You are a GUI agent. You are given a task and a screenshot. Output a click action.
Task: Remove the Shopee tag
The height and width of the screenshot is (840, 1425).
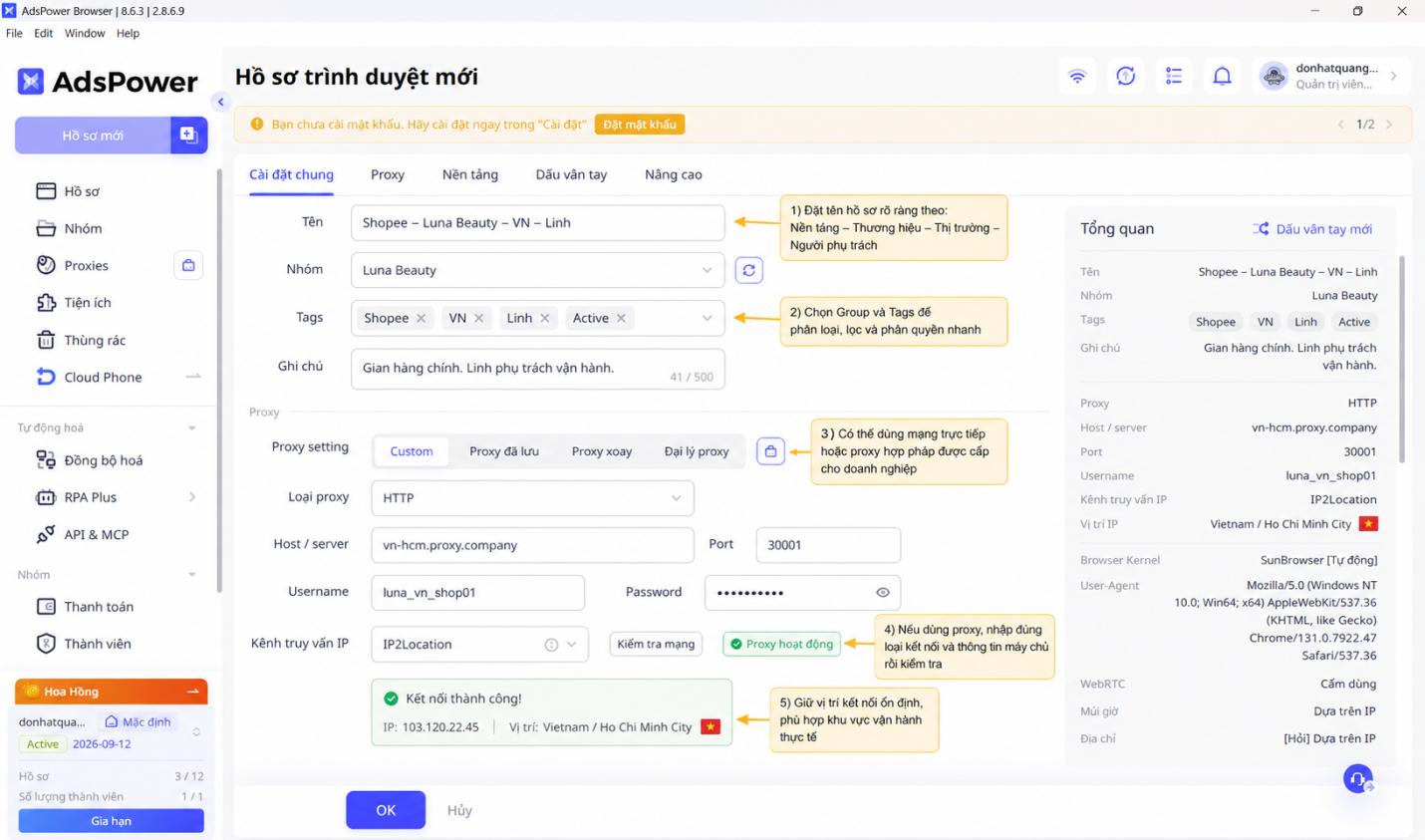(422, 319)
